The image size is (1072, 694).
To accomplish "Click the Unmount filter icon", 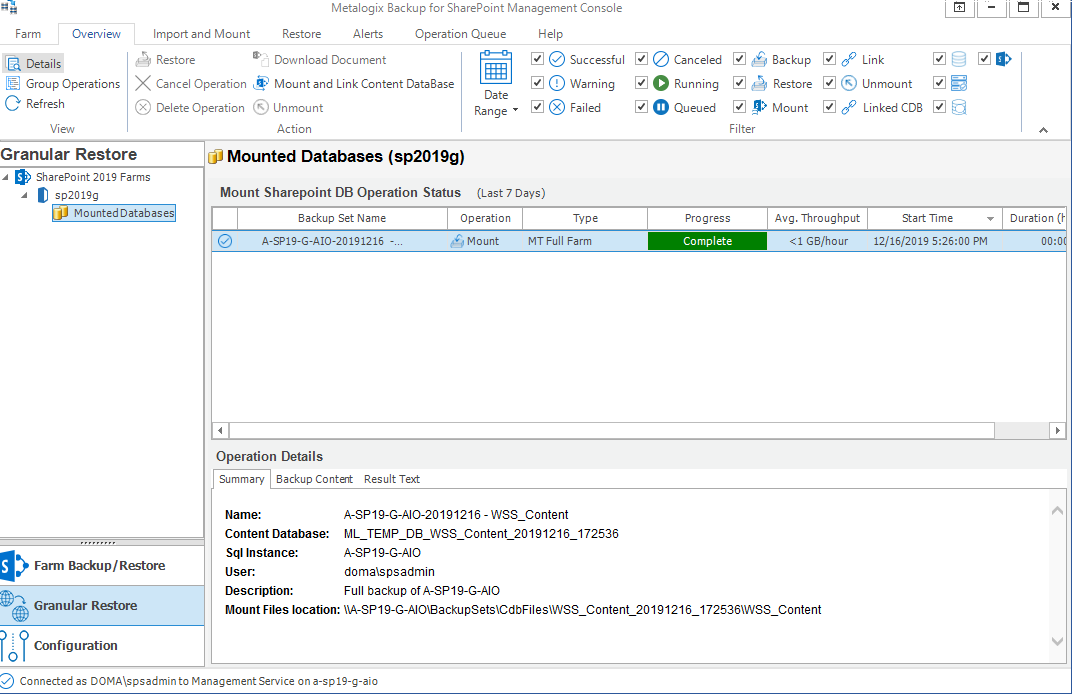I will tap(849, 83).
